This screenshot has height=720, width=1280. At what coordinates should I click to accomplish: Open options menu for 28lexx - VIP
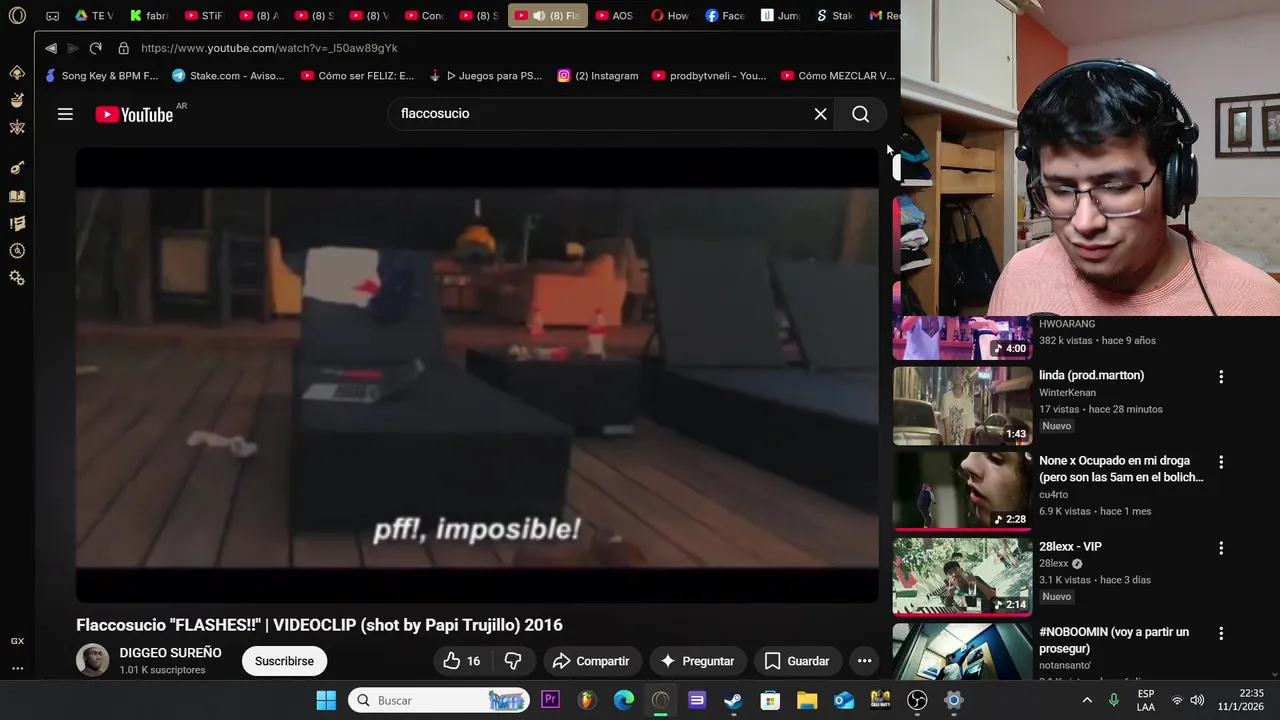click(1220, 548)
